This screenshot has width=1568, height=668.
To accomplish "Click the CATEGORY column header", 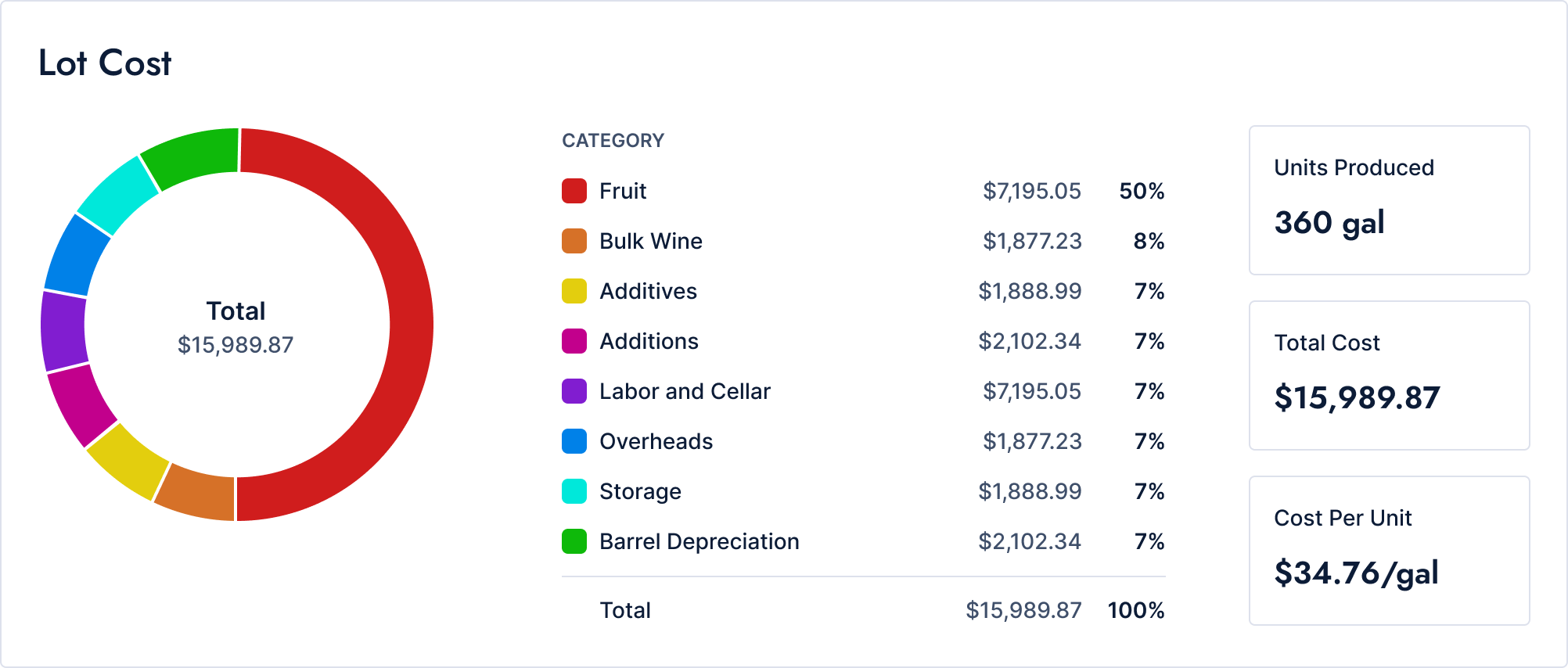I will (x=613, y=141).
